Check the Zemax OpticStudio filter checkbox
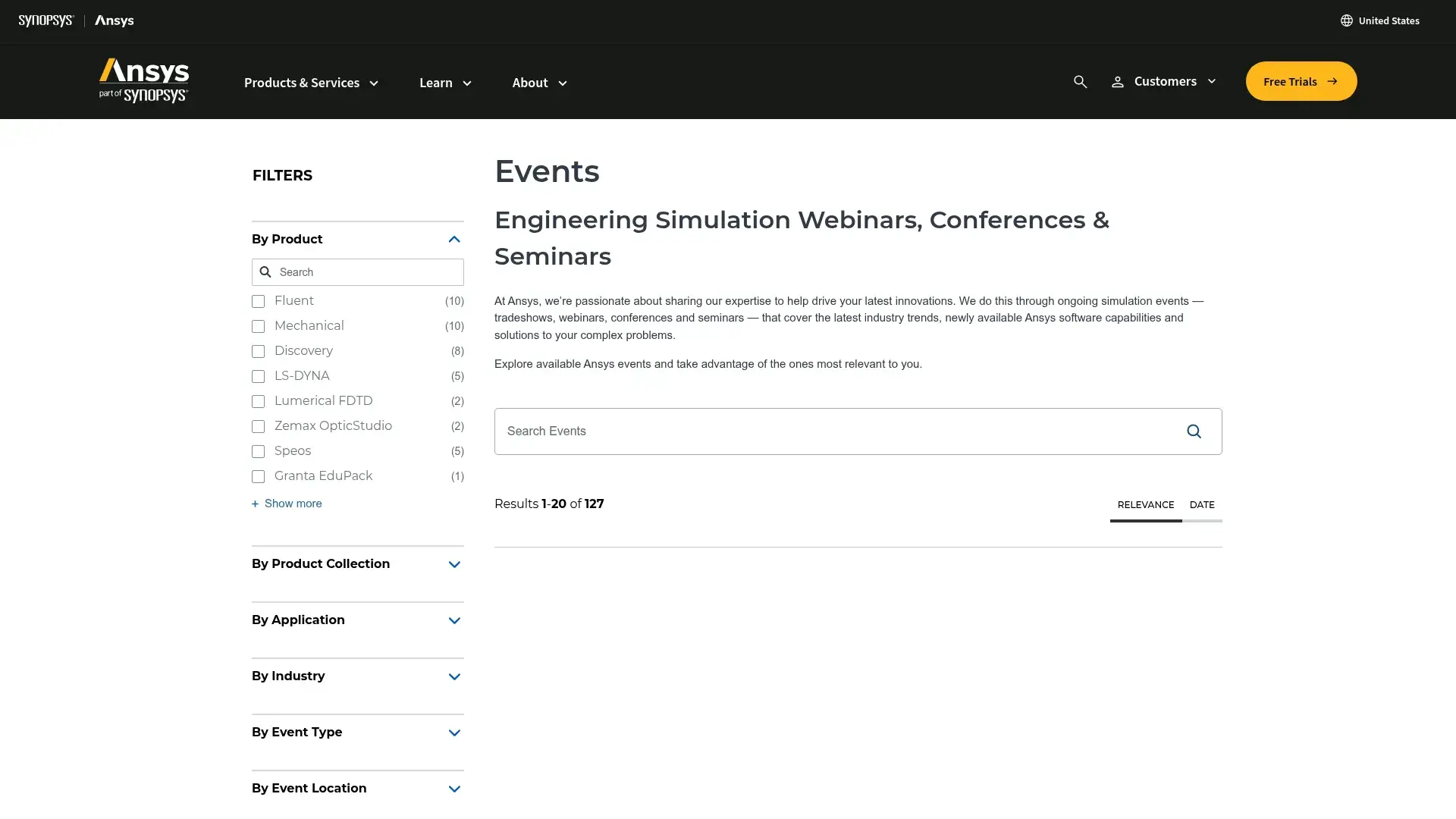 coord(258,426)
